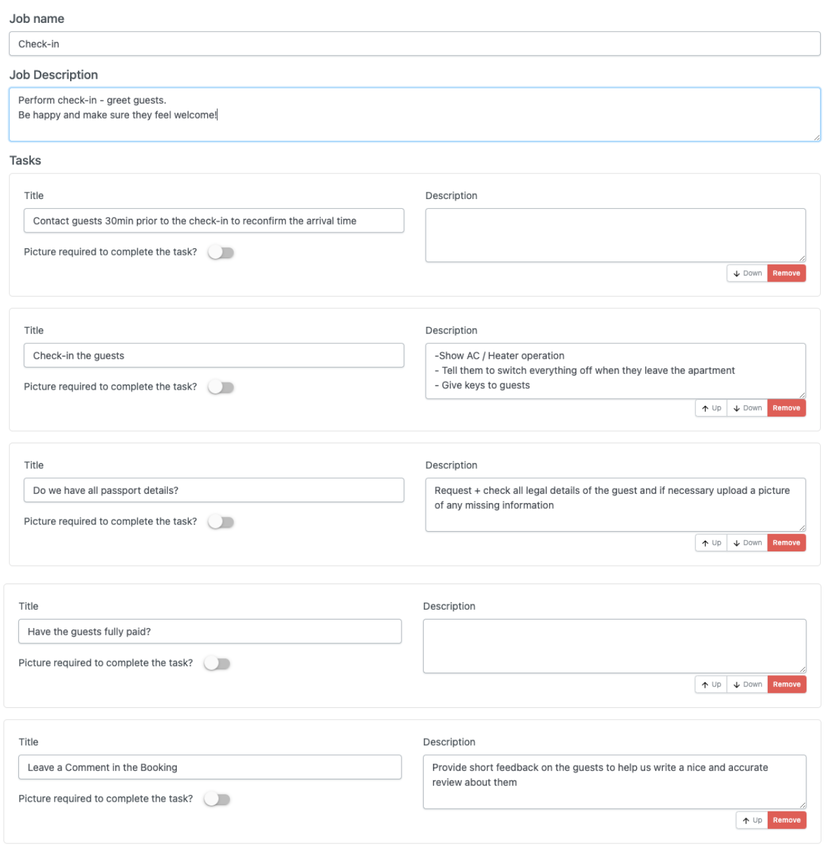Move 'Check-in the guests' task down

click(x=747, y=408)
